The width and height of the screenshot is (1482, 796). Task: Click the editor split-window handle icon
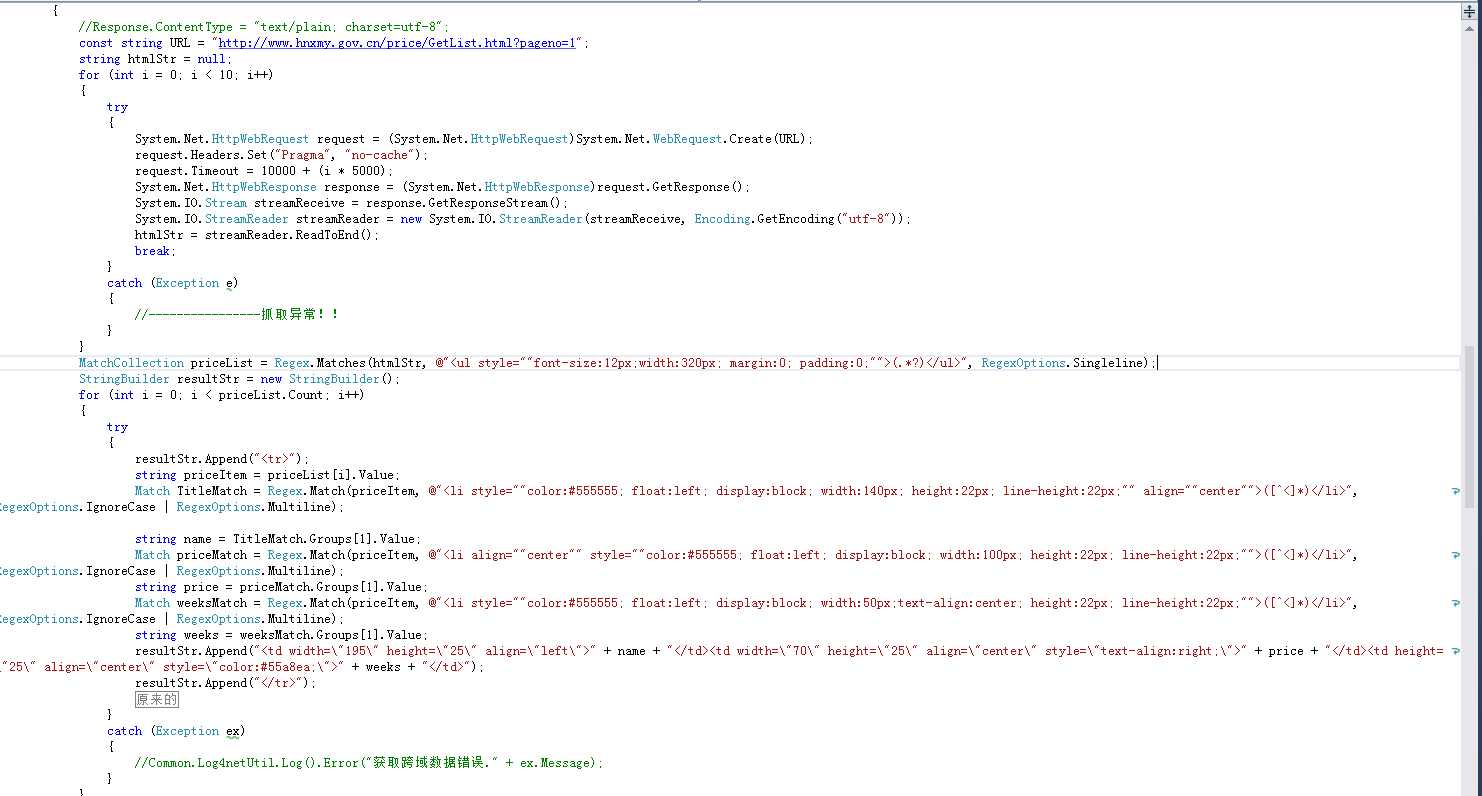1469,10
